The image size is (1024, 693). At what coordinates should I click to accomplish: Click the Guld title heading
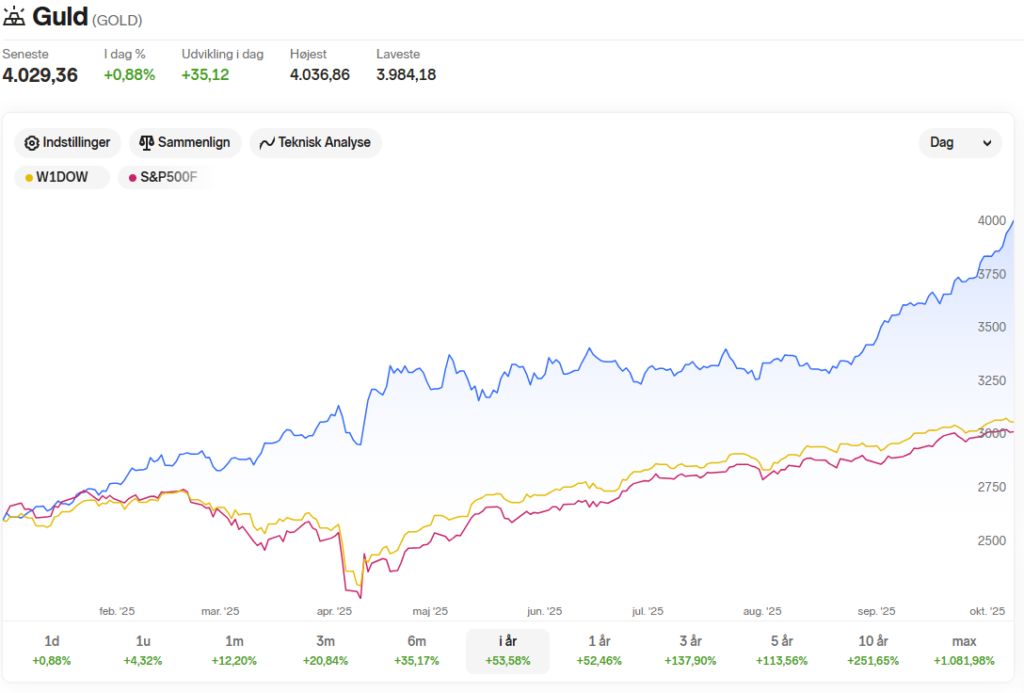(x=60, y=17)
